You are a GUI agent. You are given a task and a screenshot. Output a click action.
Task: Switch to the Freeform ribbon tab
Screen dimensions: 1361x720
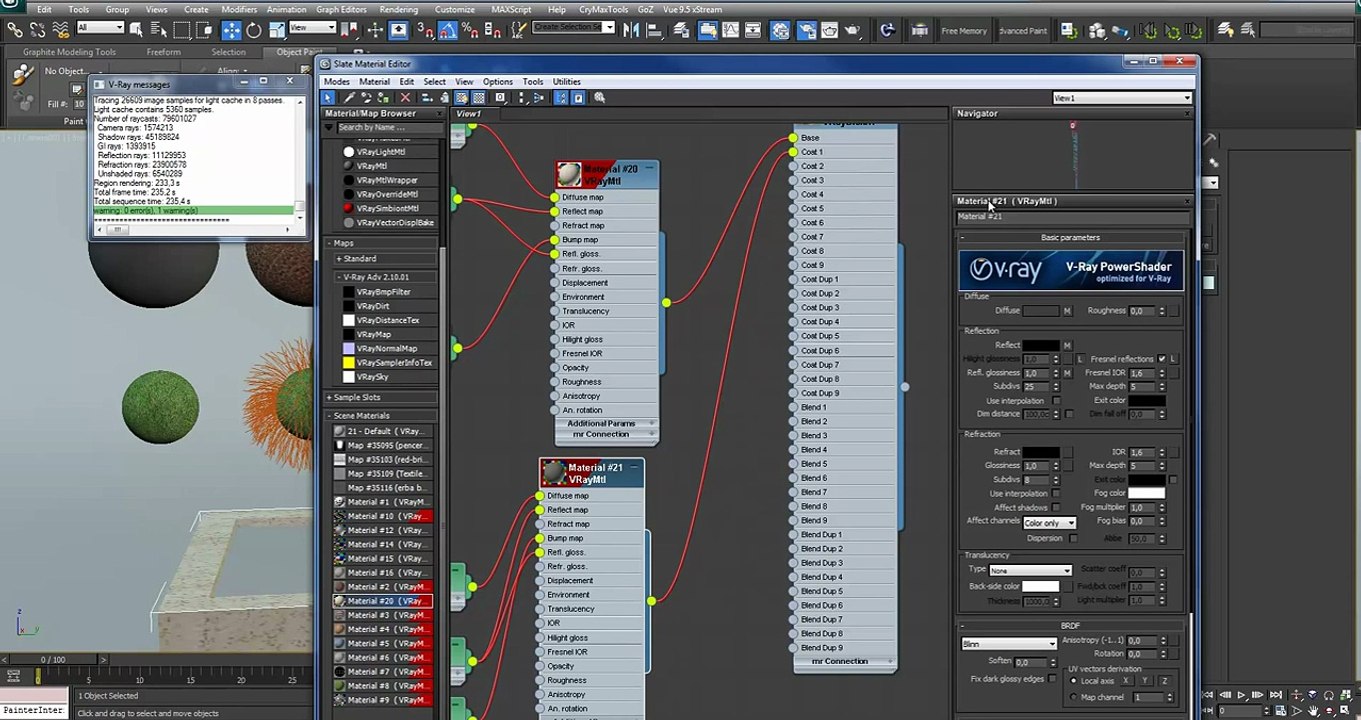[163, 52]
